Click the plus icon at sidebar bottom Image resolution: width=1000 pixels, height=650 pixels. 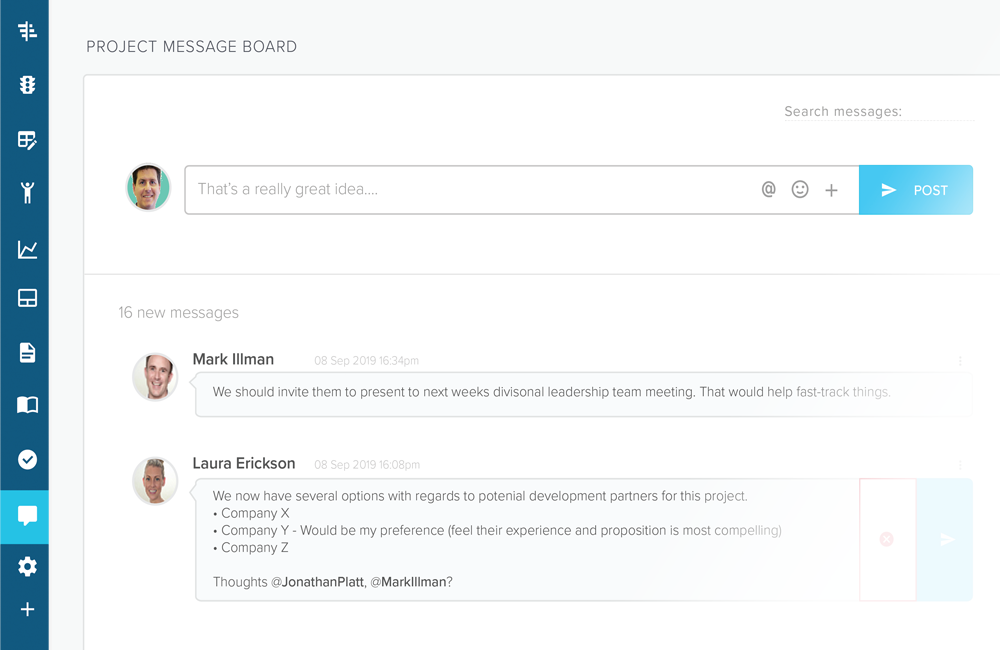point(27,609)
